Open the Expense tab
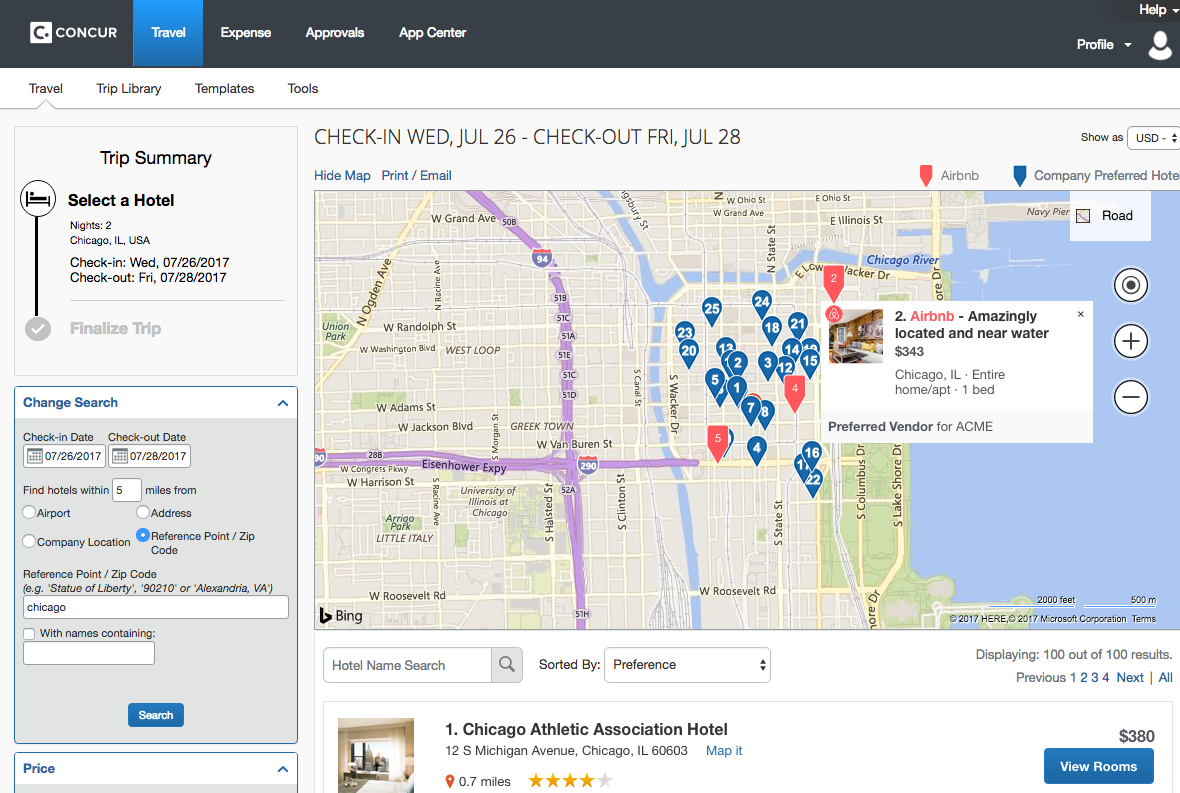Screen dimensions: 1180x793 [x=245, y=32]
